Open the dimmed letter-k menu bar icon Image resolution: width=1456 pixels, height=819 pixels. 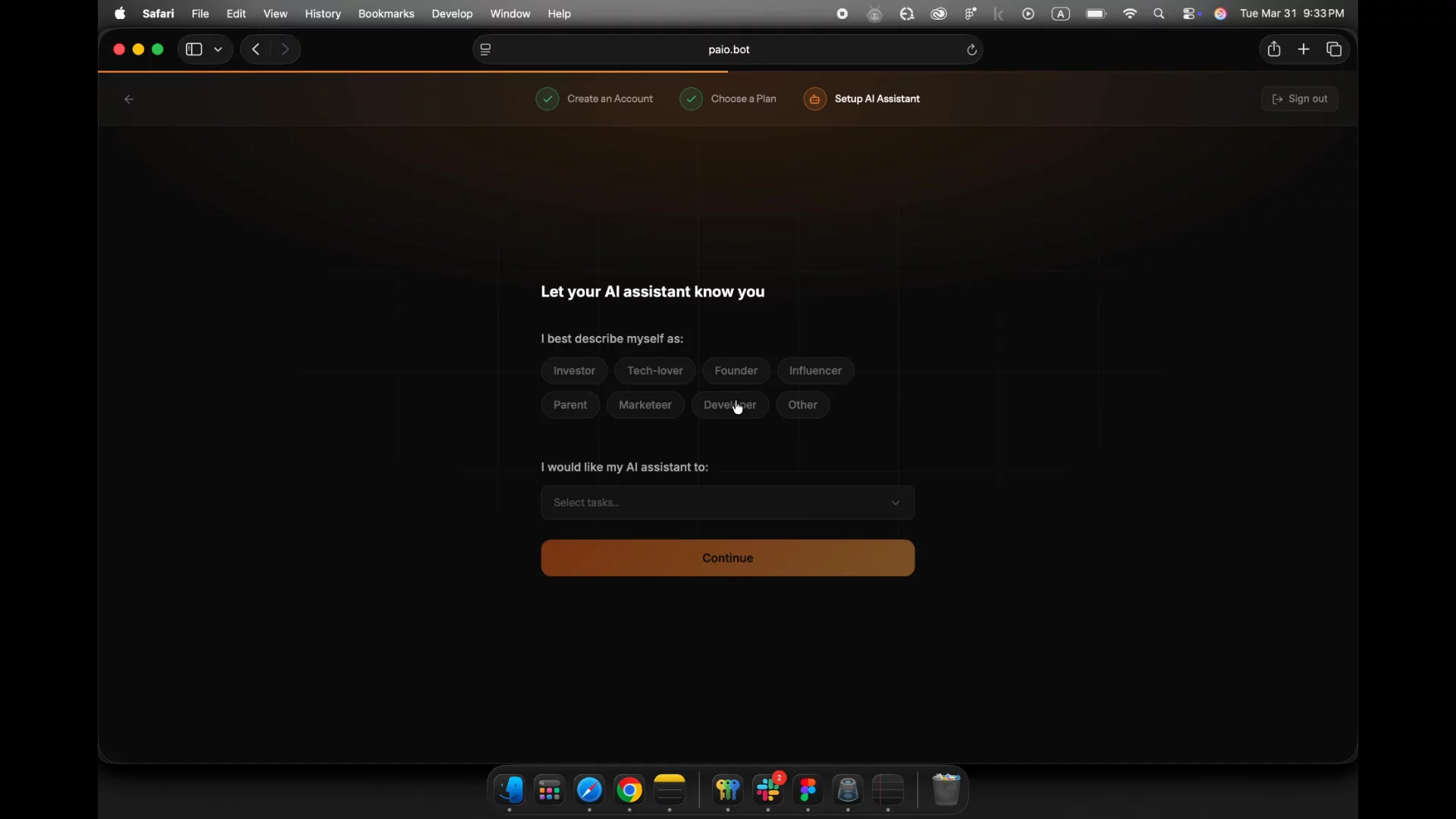pos(999,14)
